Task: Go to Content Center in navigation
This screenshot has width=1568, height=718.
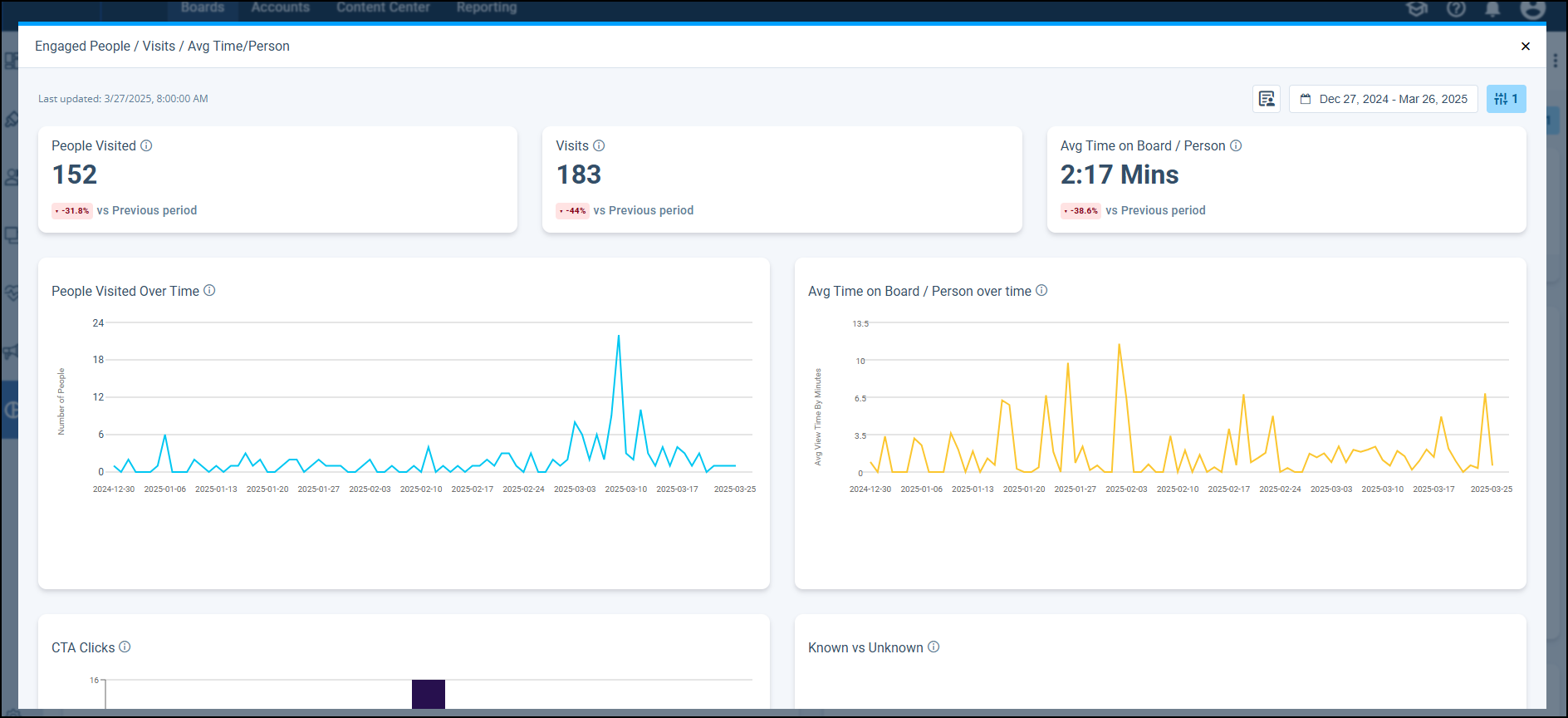Action: coord(383,7)
